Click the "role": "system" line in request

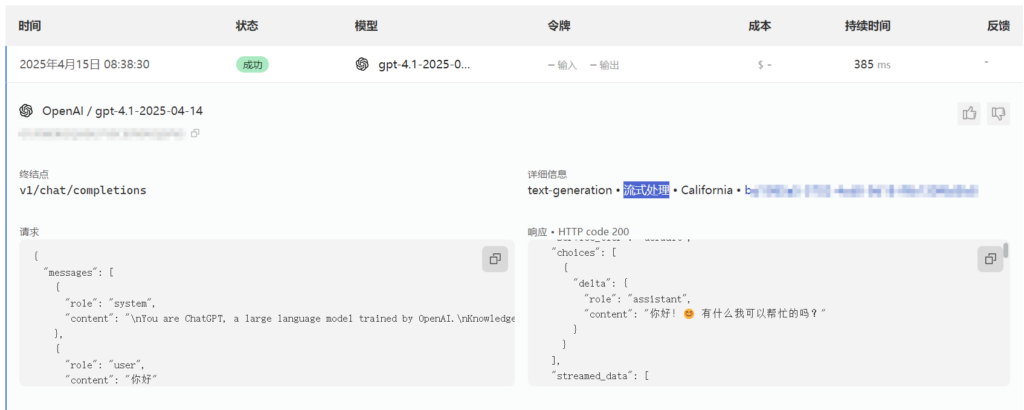110,303
